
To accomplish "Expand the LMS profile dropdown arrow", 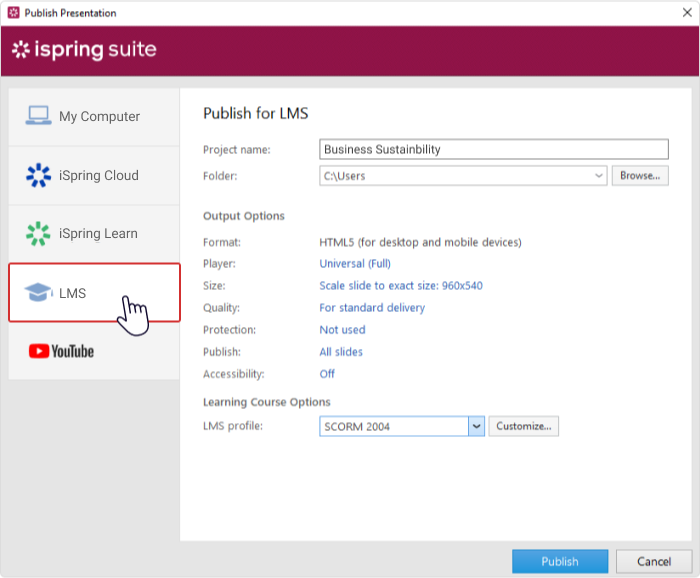I will tap(476, 426).
